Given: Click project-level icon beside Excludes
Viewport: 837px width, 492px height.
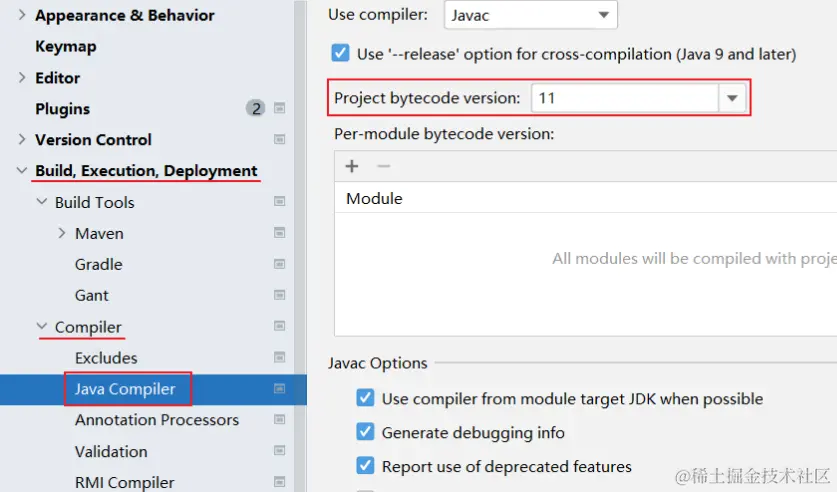Looking at the screenshot, I should [280, 358].
